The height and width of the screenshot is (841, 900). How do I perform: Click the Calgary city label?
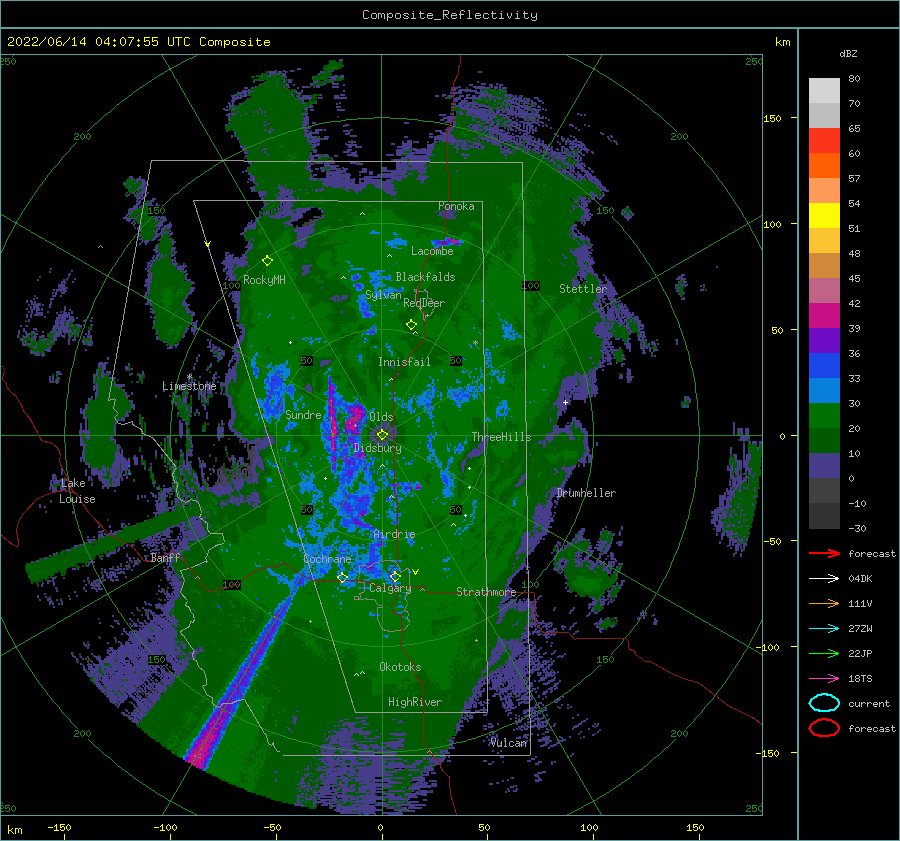390,588
